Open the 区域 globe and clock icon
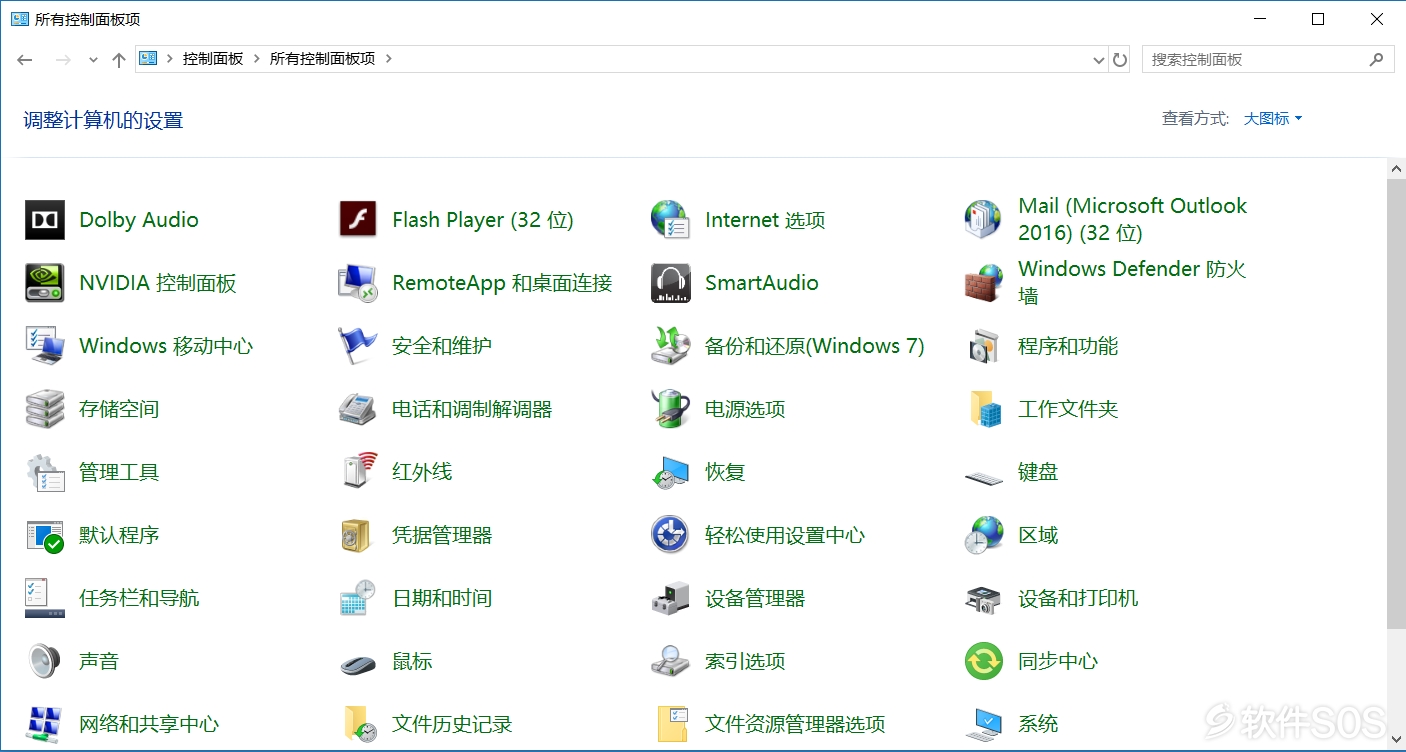Image resolution: width=1406 pixels, height=752 pixels. click(x=983, y=535)
